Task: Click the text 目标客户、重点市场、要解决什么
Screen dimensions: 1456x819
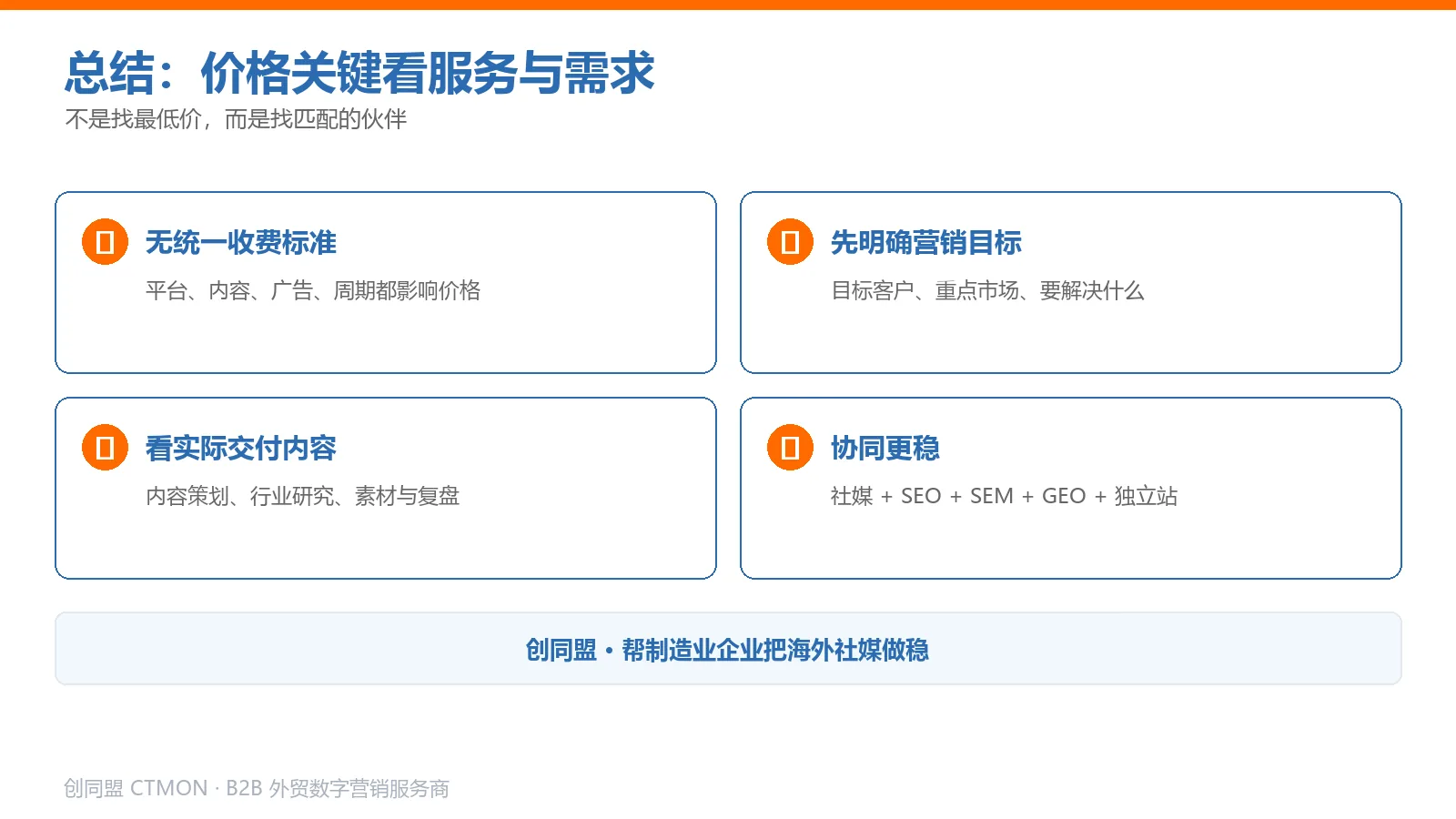Action: pyautogui.click(x=987, y=290)
